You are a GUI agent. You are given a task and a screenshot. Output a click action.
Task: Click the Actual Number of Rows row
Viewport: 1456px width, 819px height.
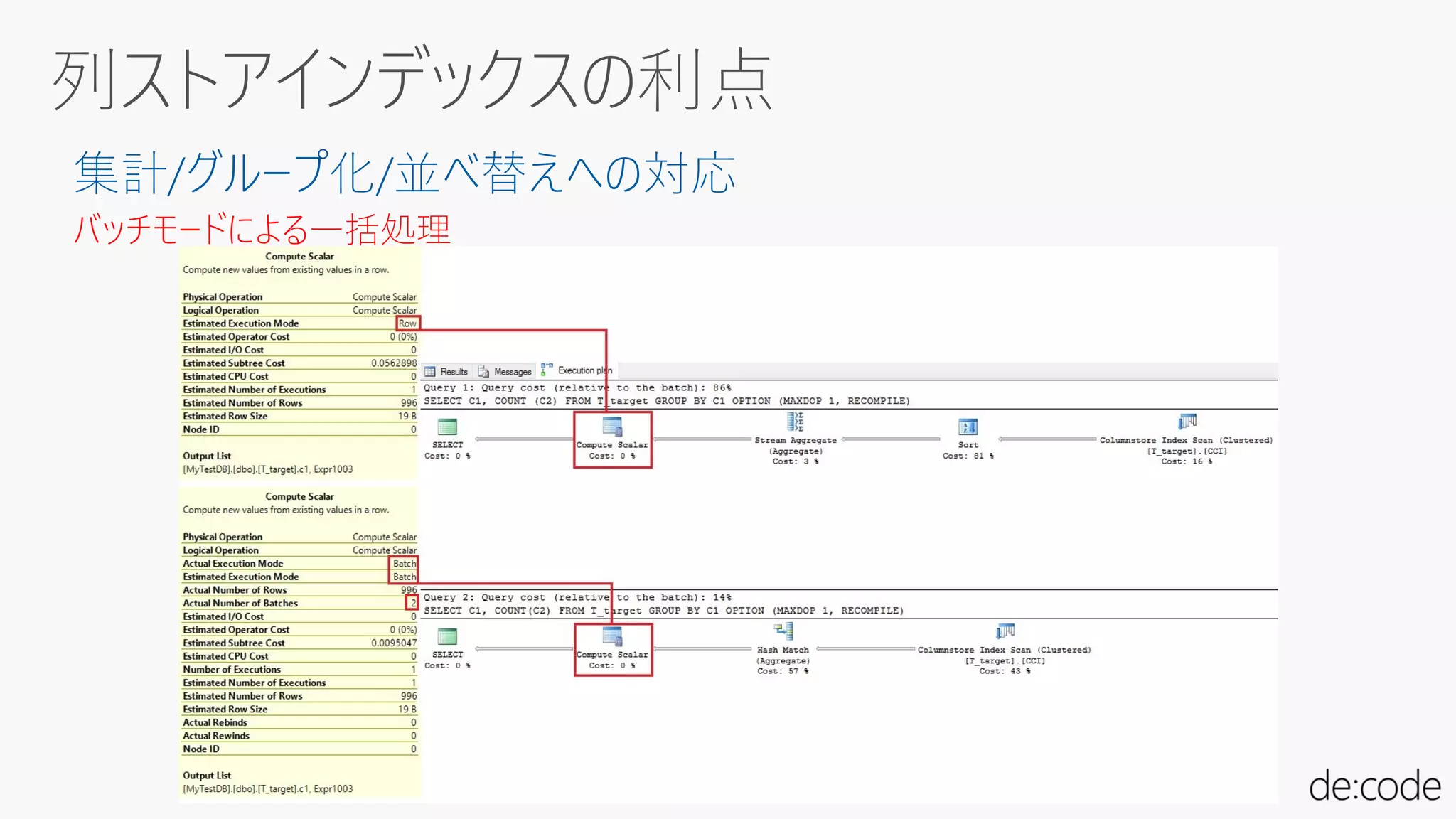[299, 589]
